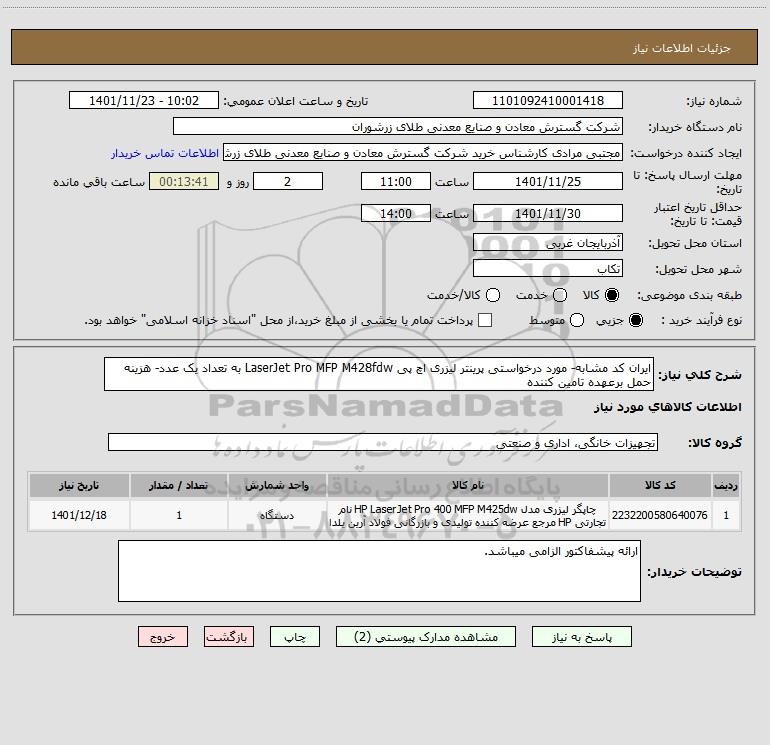Click the delivery province field 'آذربایجان غربی'
Viewport: 770px width, 745px height.
point(548,242)
